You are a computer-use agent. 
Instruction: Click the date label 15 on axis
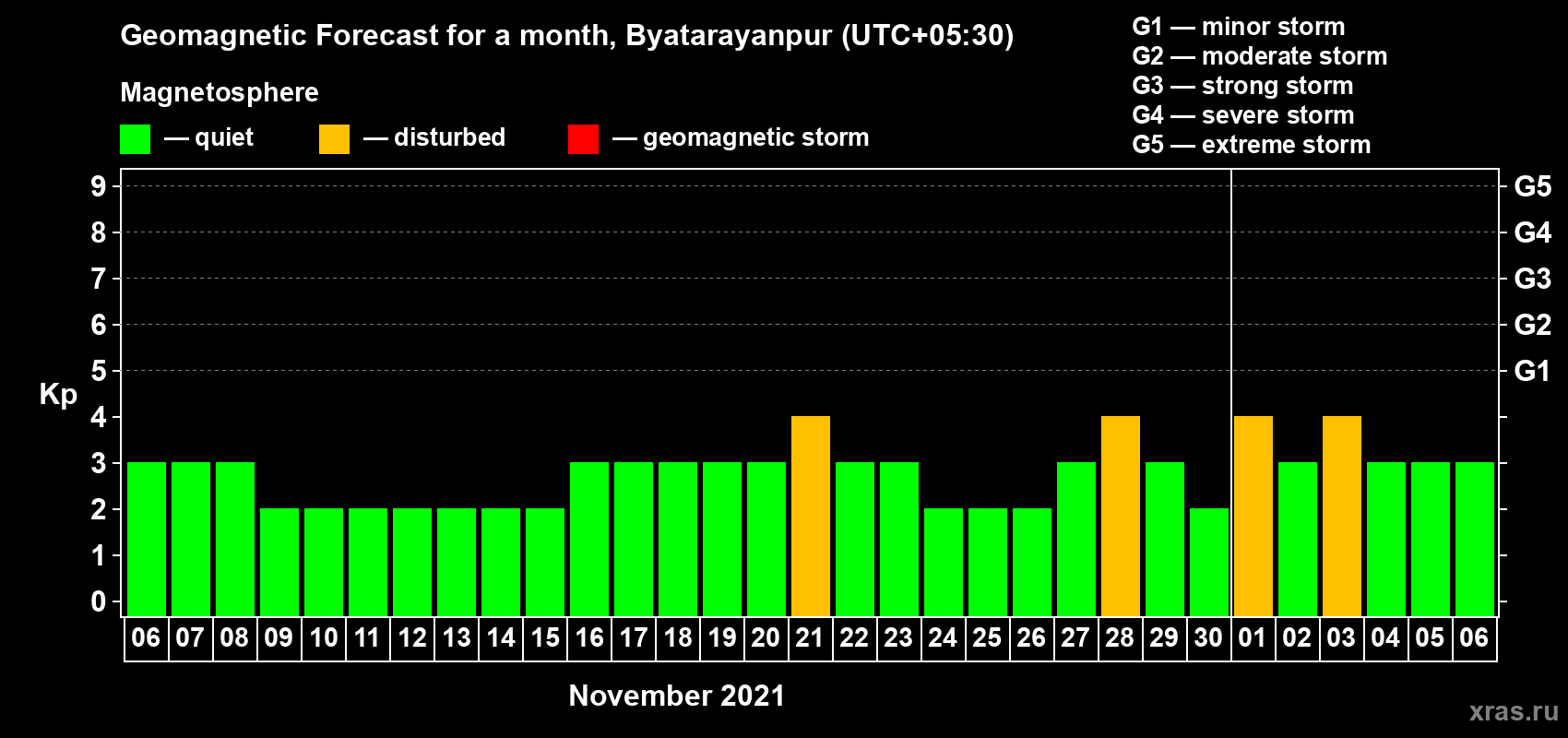544,637
